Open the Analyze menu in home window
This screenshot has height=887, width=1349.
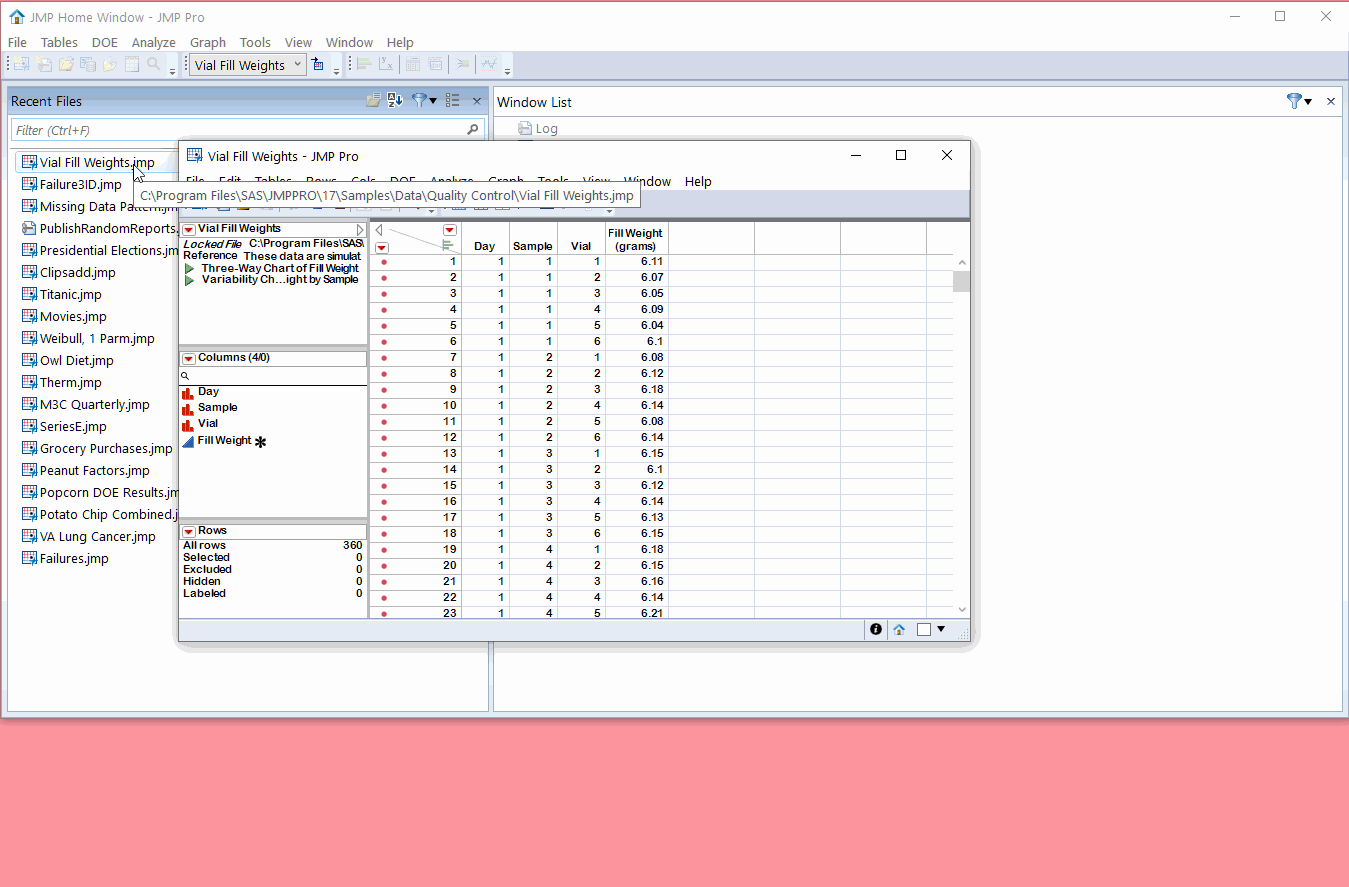click(153, 42)
